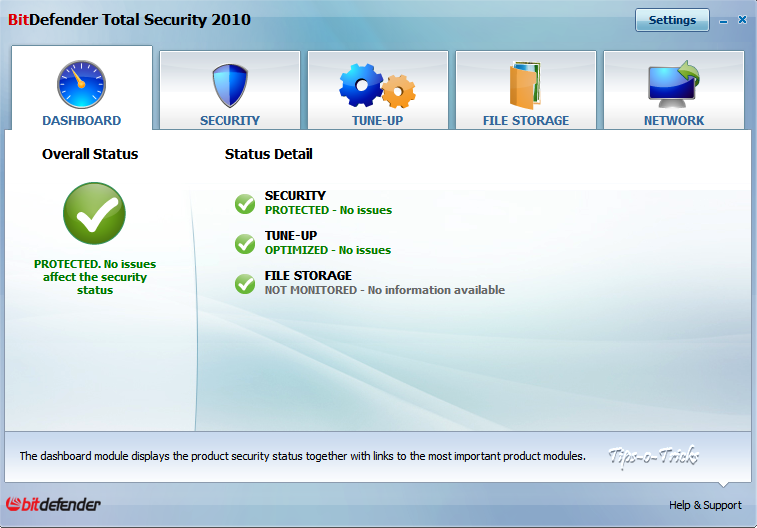
Task: Click the bitdefender logo at bottom
Action: (x=53, y=504)
